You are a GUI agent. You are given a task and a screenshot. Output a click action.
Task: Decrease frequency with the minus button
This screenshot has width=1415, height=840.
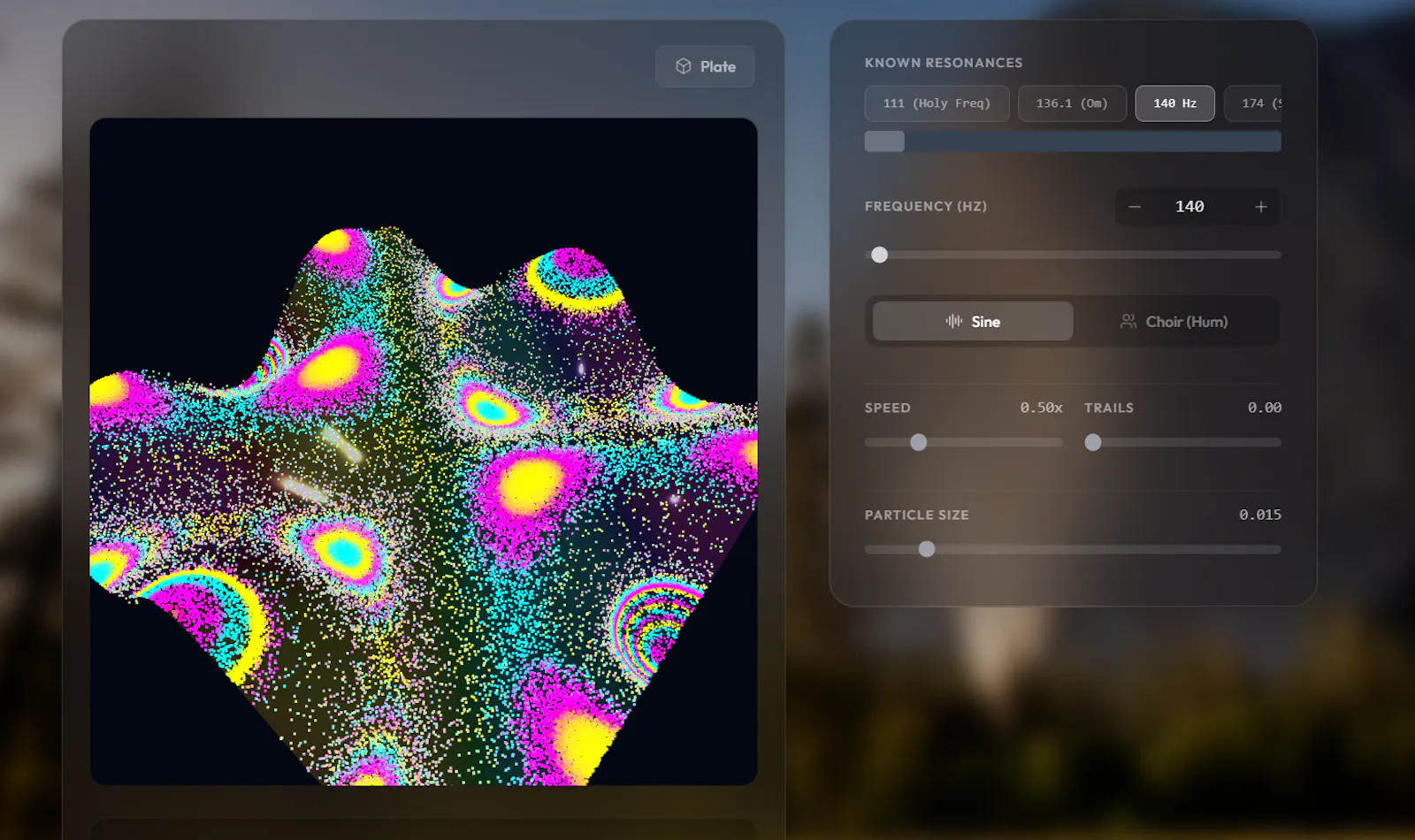(x=1135, y=207)
